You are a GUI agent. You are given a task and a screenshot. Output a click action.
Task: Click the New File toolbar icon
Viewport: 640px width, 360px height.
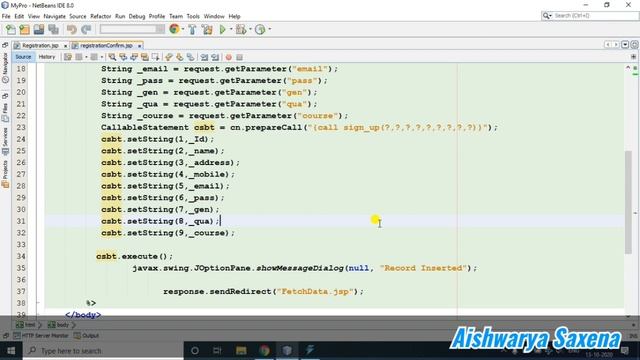click(10, 29)
